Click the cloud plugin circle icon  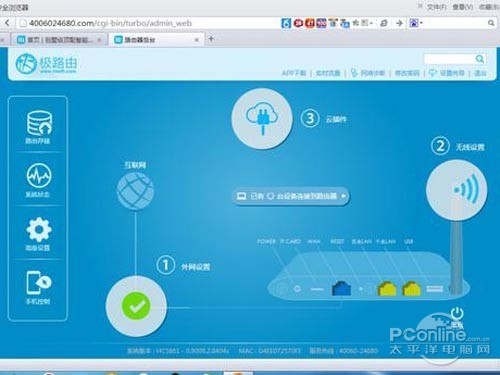click(x=262, y=119)
